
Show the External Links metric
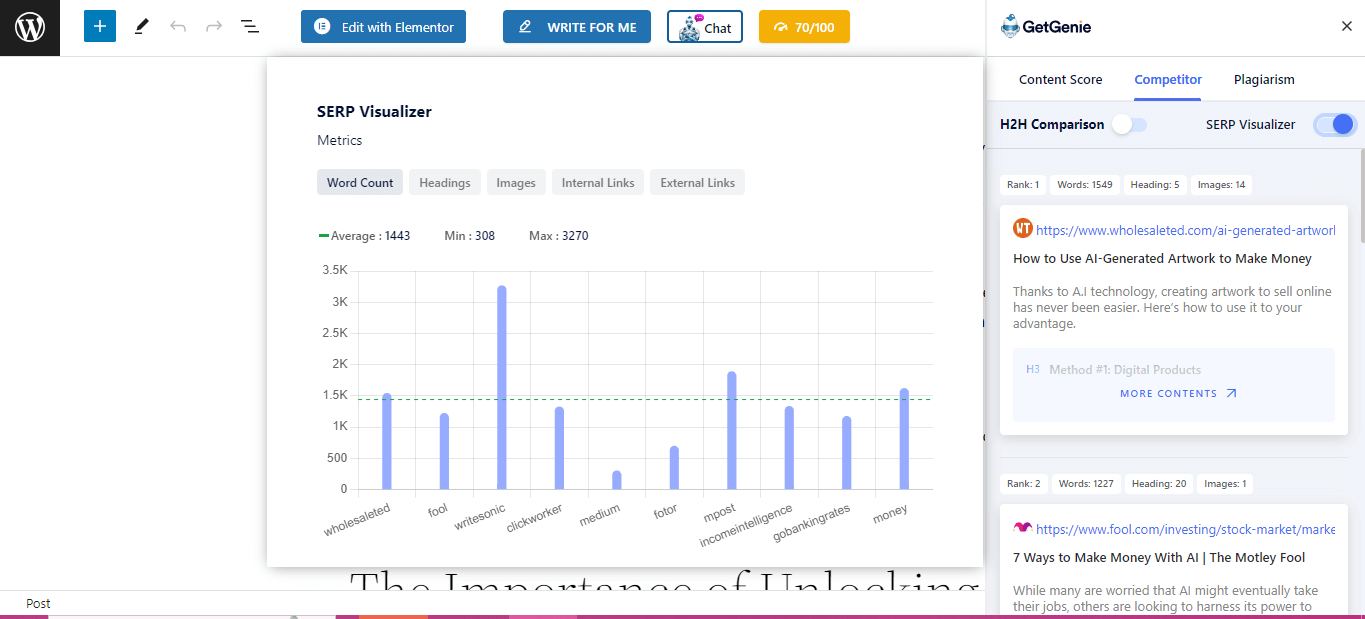click(x=698, y=183)
